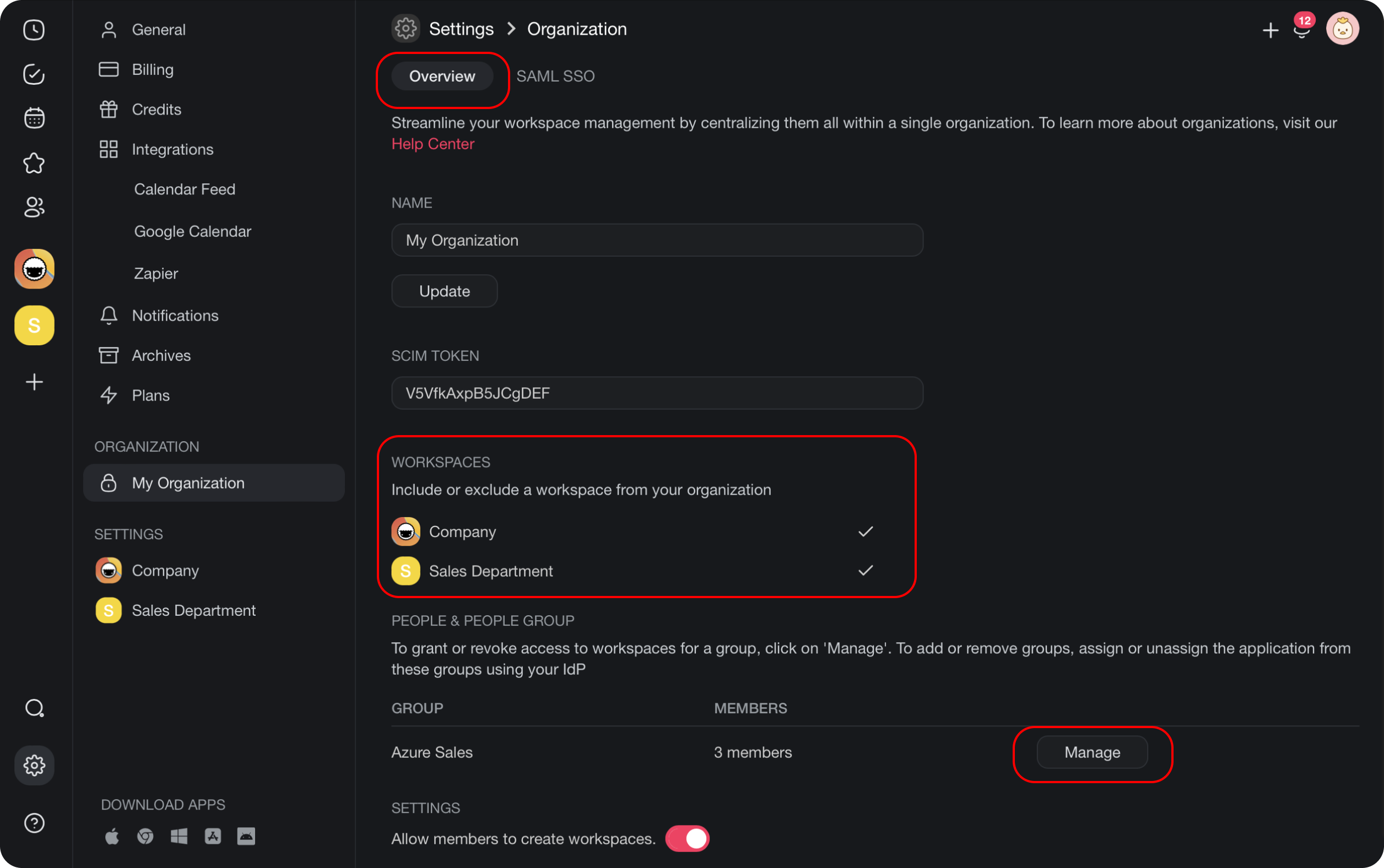Open the tasks checkmark icon
The image size is (1384, 868).
pyautogui.click(x=34, y=74)
